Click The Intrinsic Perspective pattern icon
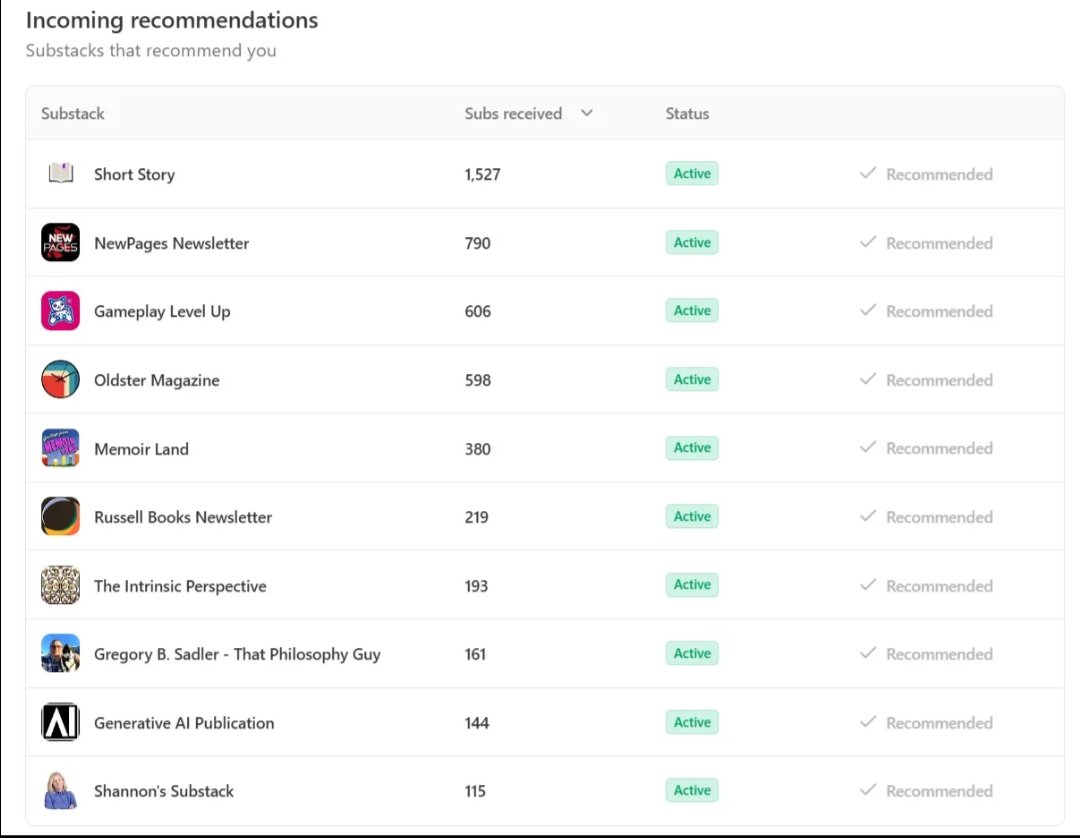Viewport: 1080px width, 838px height. click(x=61, y=585)
